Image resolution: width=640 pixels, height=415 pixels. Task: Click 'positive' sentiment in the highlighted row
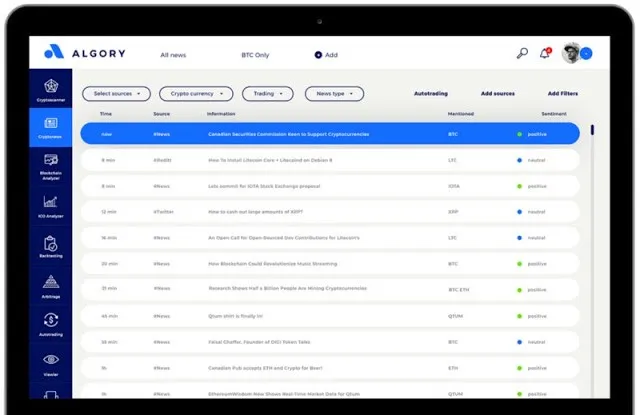coord(537,134)
